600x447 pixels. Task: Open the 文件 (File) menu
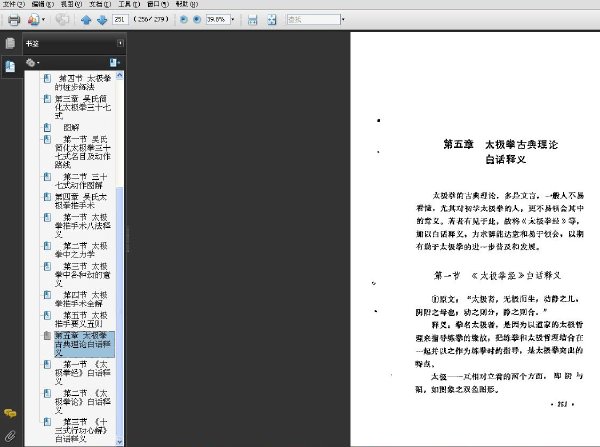pyautogui.click(x=13, y=4)
